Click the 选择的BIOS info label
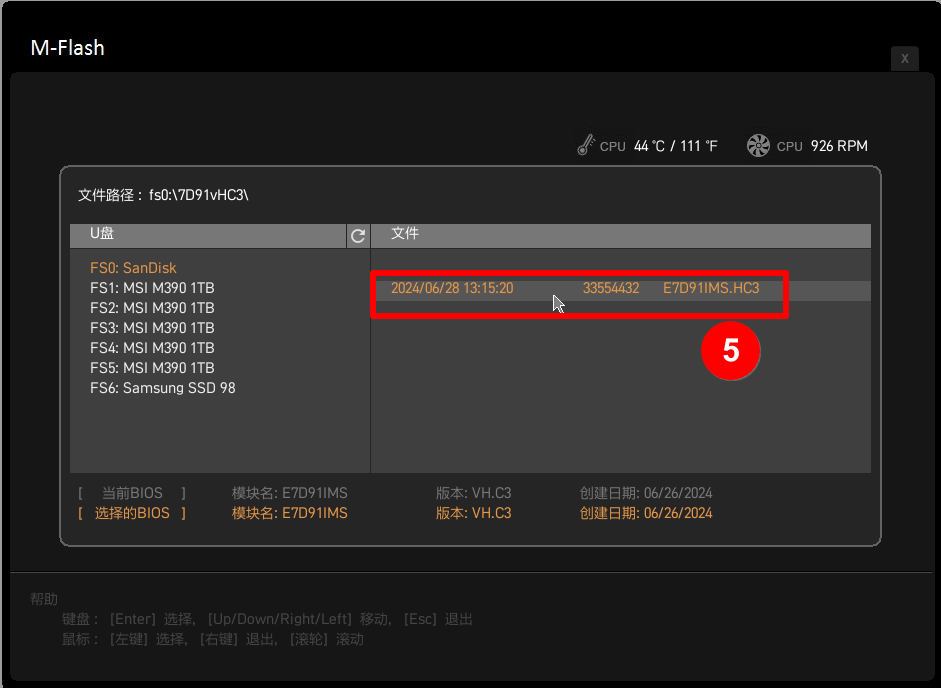Viewport: 941px width, 688px height. click(132, 514)
